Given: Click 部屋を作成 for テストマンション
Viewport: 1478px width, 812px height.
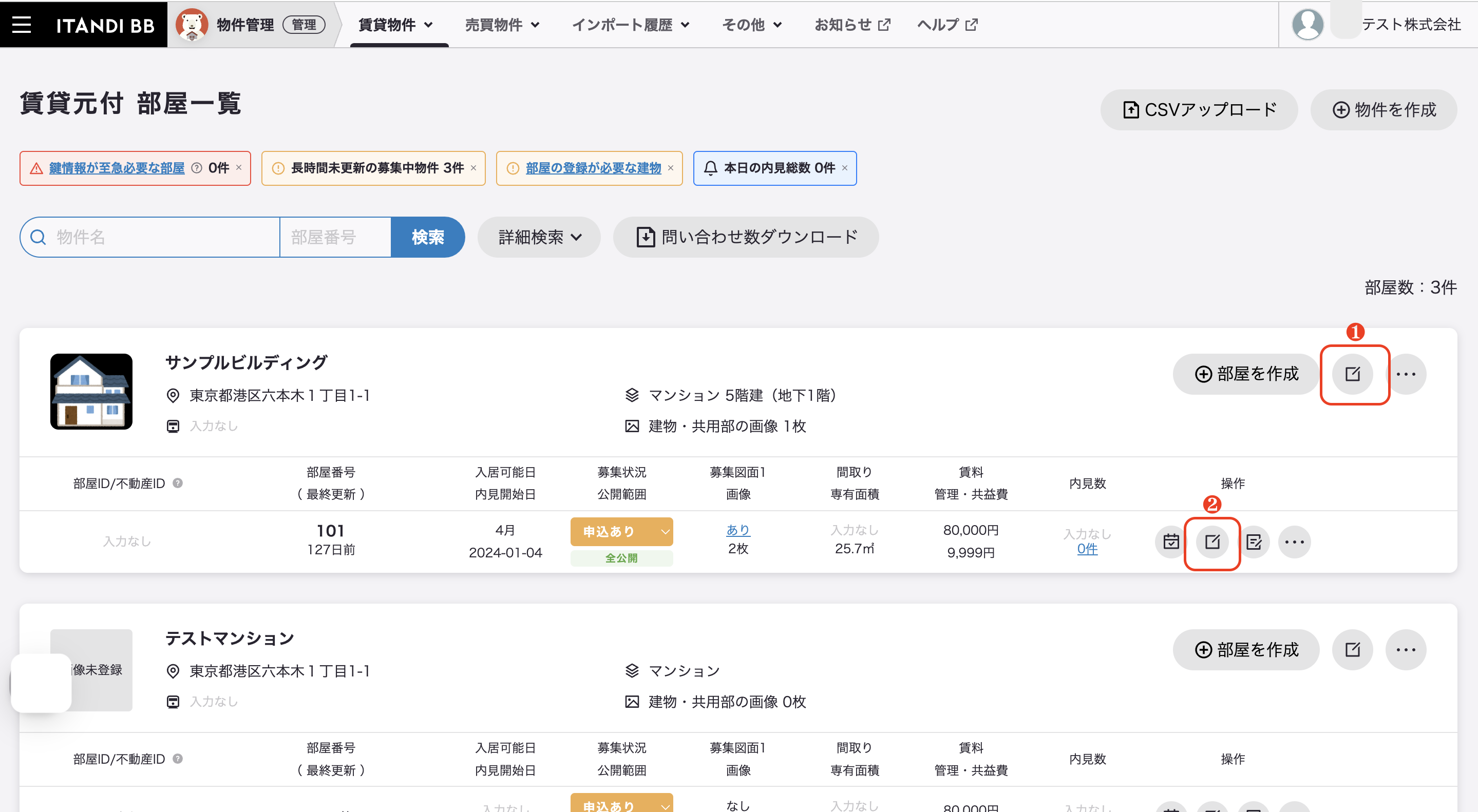Looking at the screenshot, I should coord(1246,650).
